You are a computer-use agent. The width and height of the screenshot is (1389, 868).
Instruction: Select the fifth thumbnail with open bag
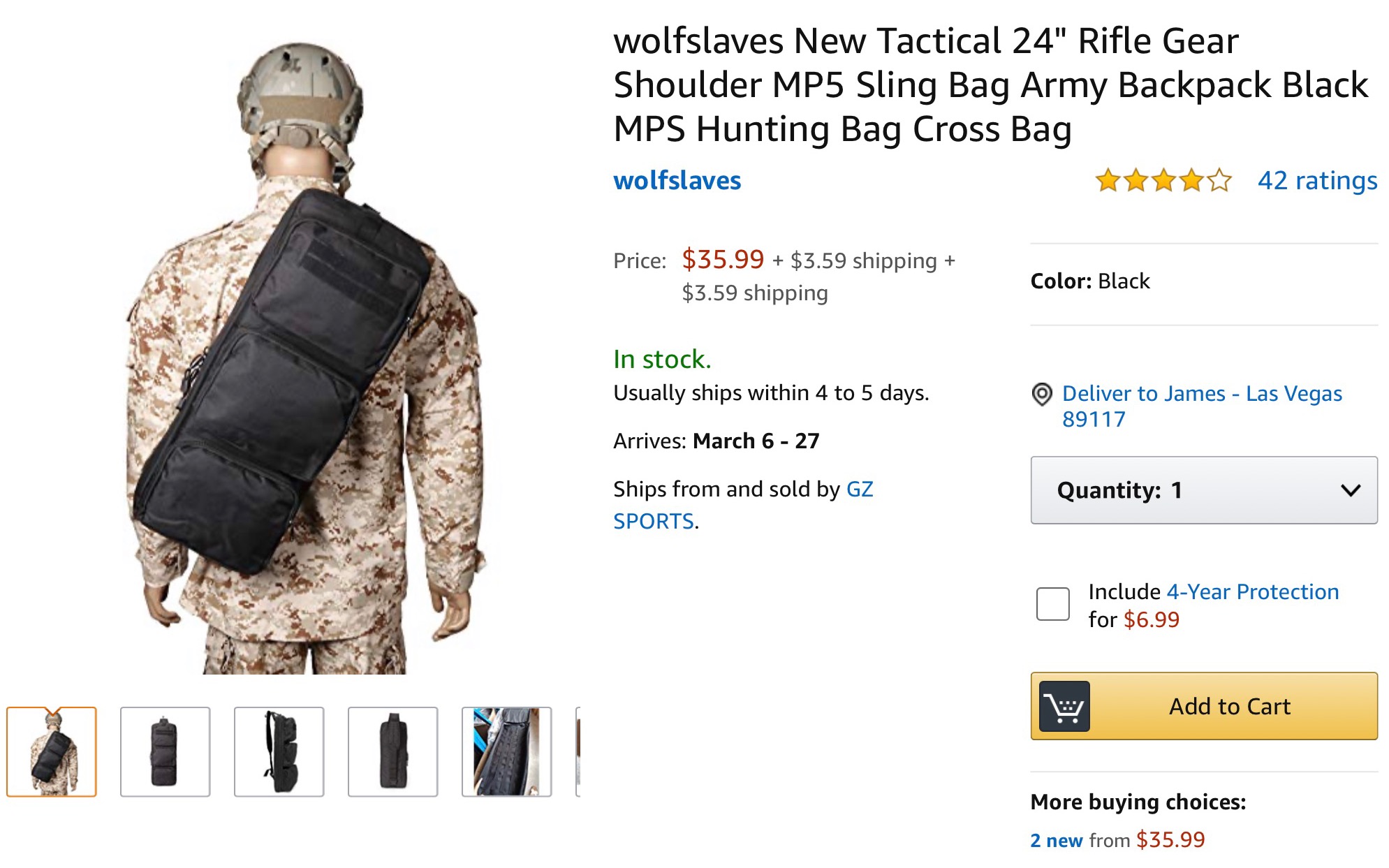point(506,751)
